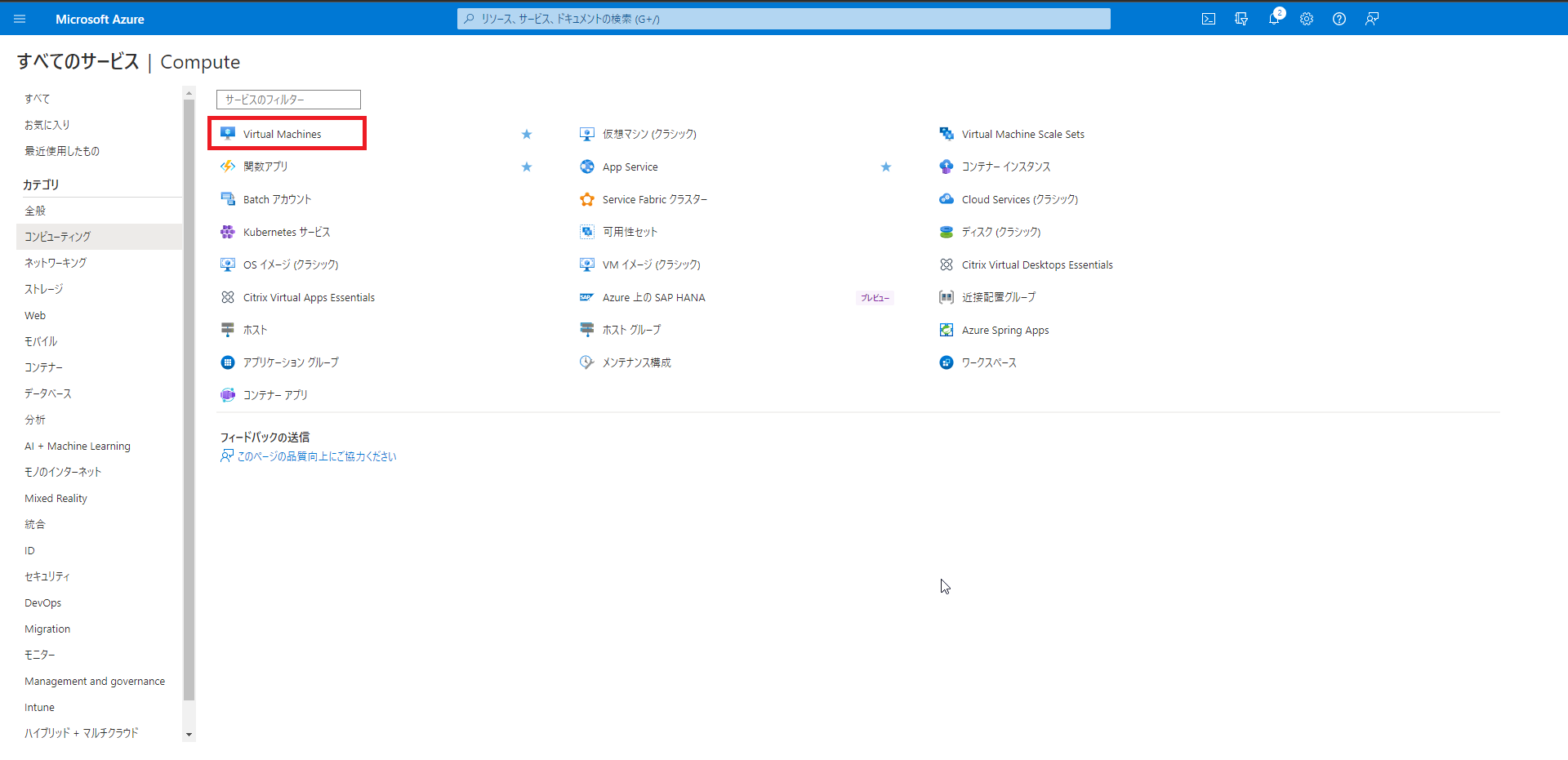Select the データベース category
1568x760 pixels.
coord(48,393)
